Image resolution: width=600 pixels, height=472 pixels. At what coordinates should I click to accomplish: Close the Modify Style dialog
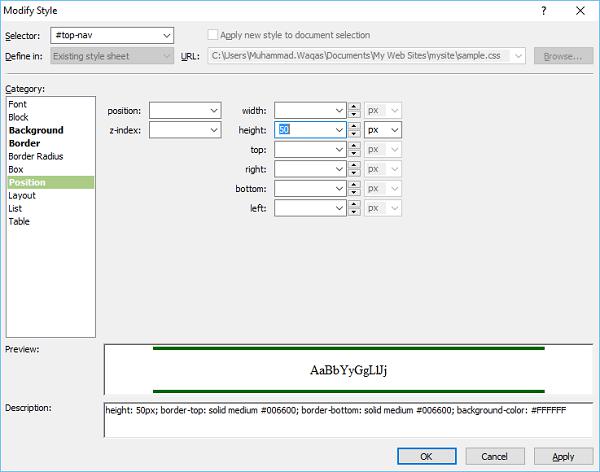[580, 11]
